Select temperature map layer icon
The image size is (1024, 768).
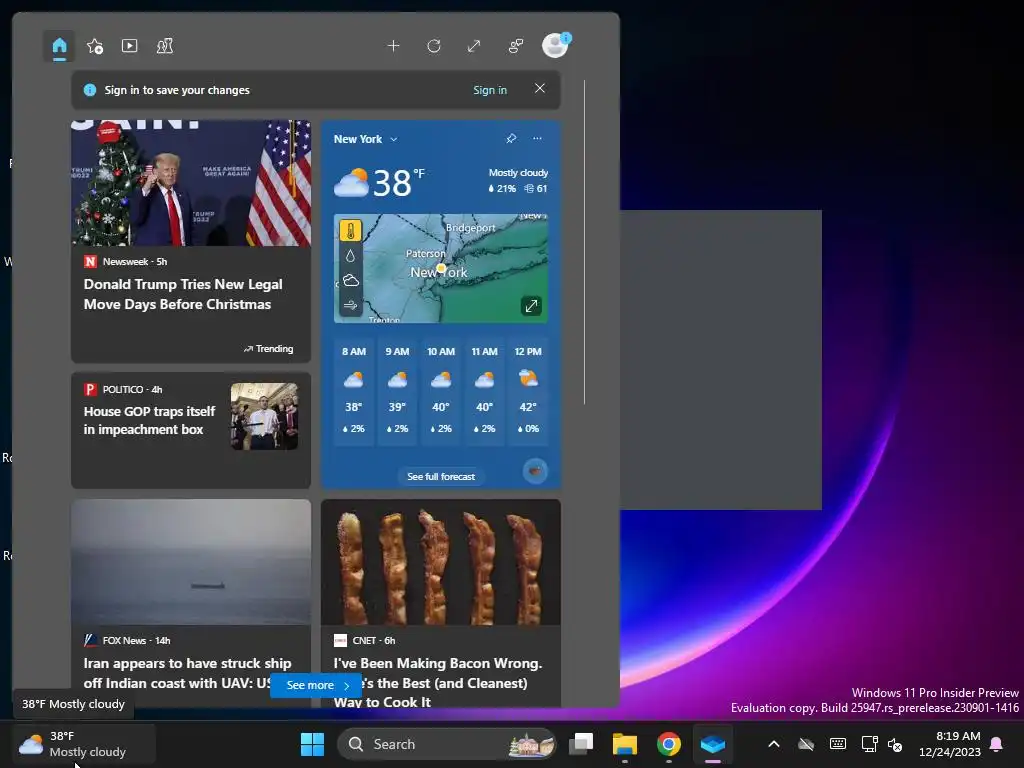coord(351,231)
